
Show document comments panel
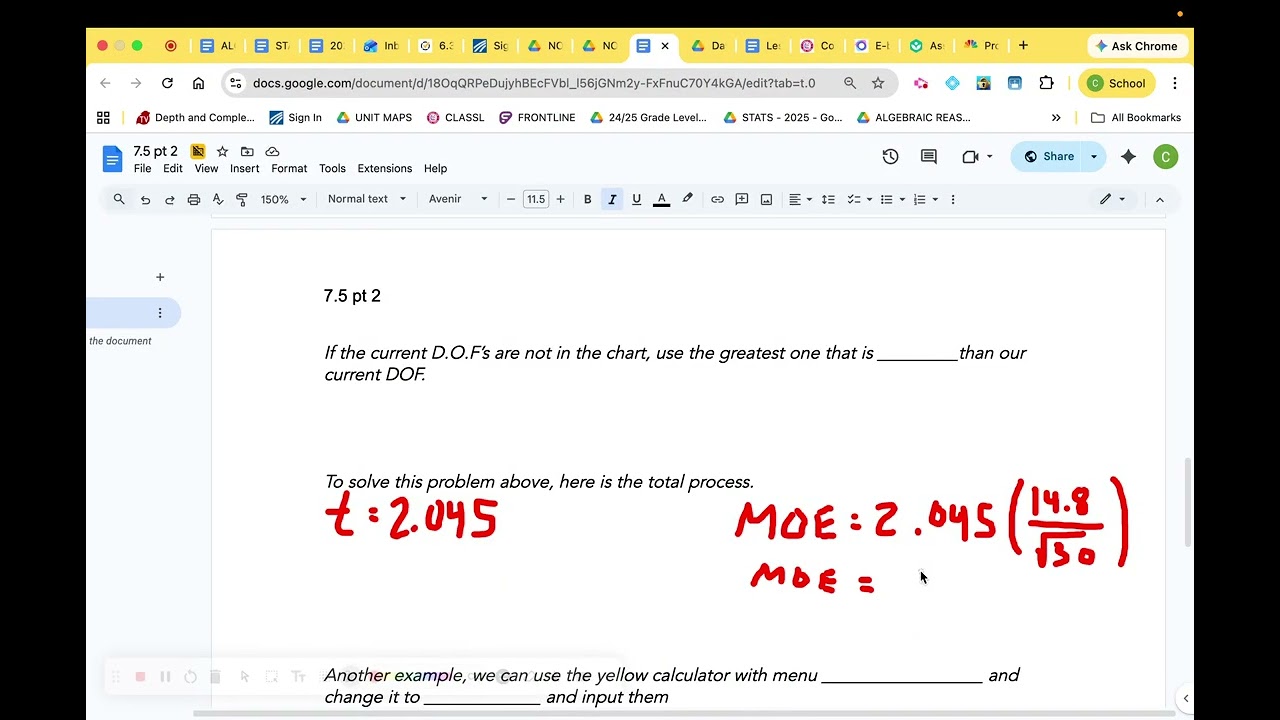(929, 157)
